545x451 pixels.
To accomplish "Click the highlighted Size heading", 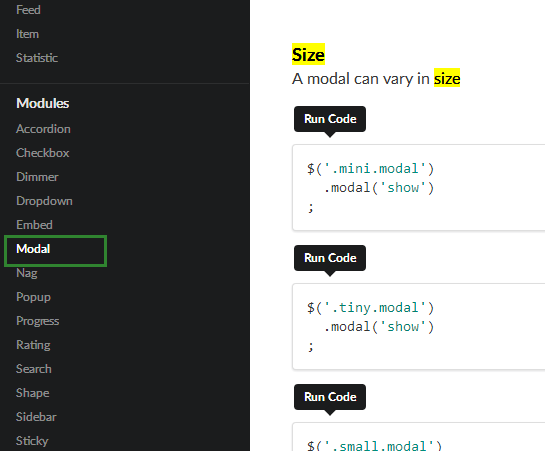I will [x=308, y=55].
